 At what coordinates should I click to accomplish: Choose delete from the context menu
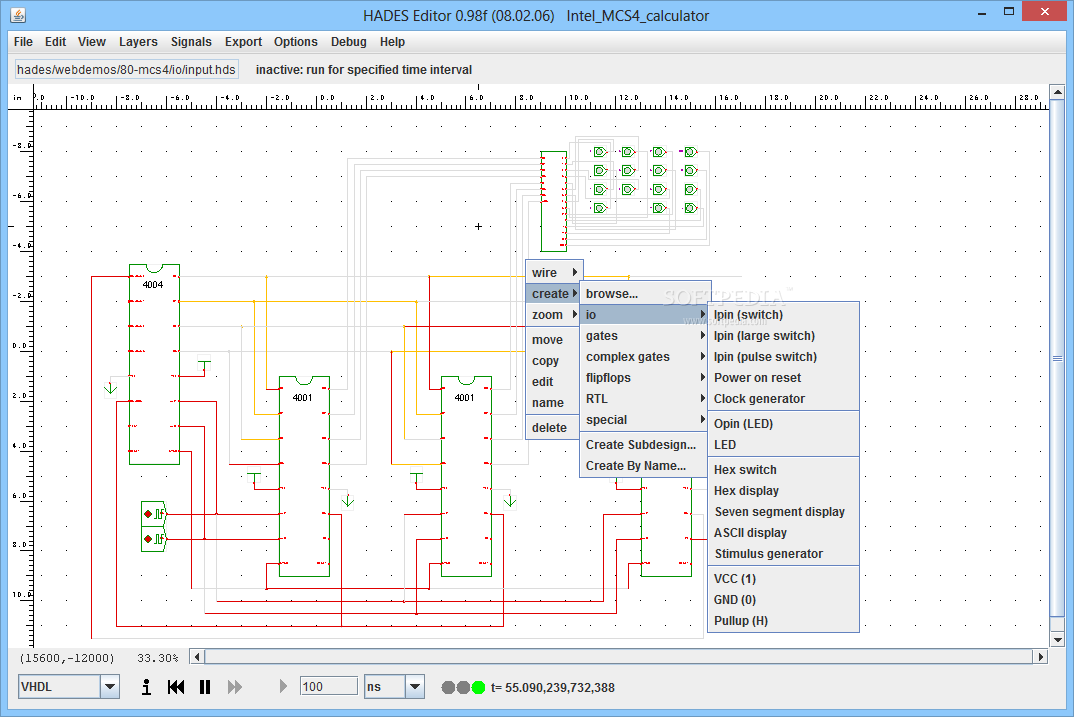554,427
